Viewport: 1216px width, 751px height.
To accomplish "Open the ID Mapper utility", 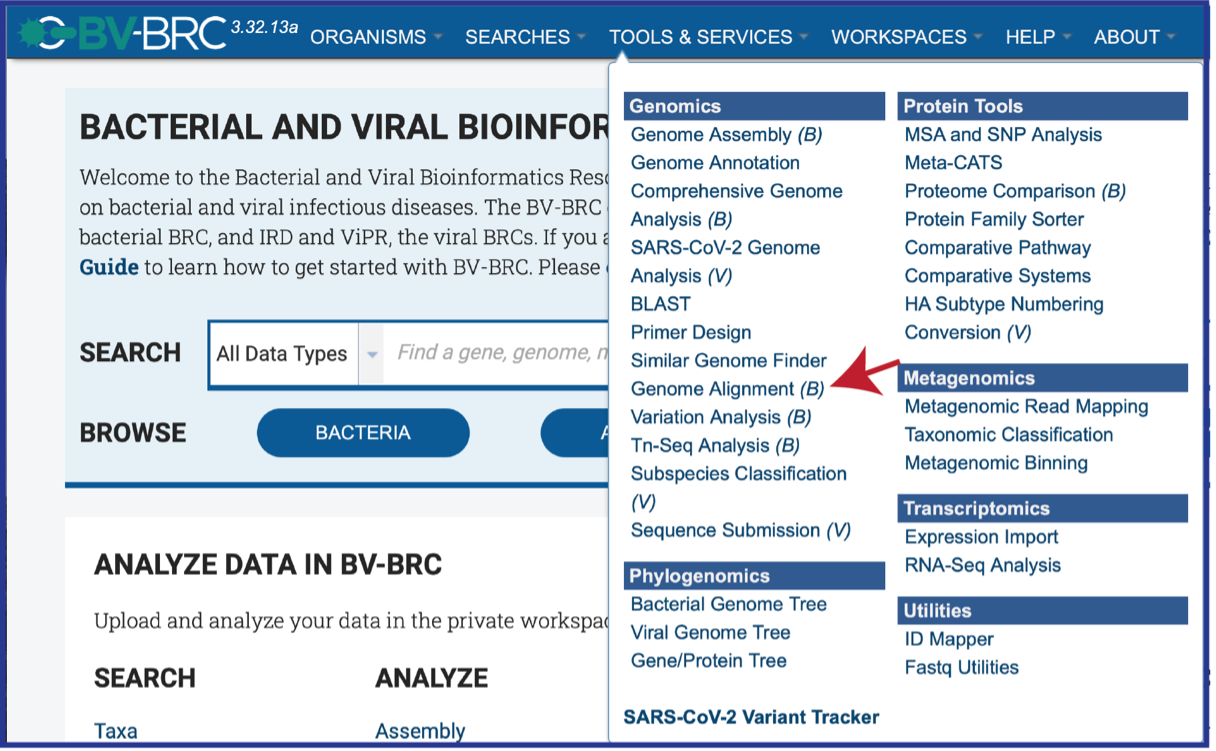I will [949, 639].
